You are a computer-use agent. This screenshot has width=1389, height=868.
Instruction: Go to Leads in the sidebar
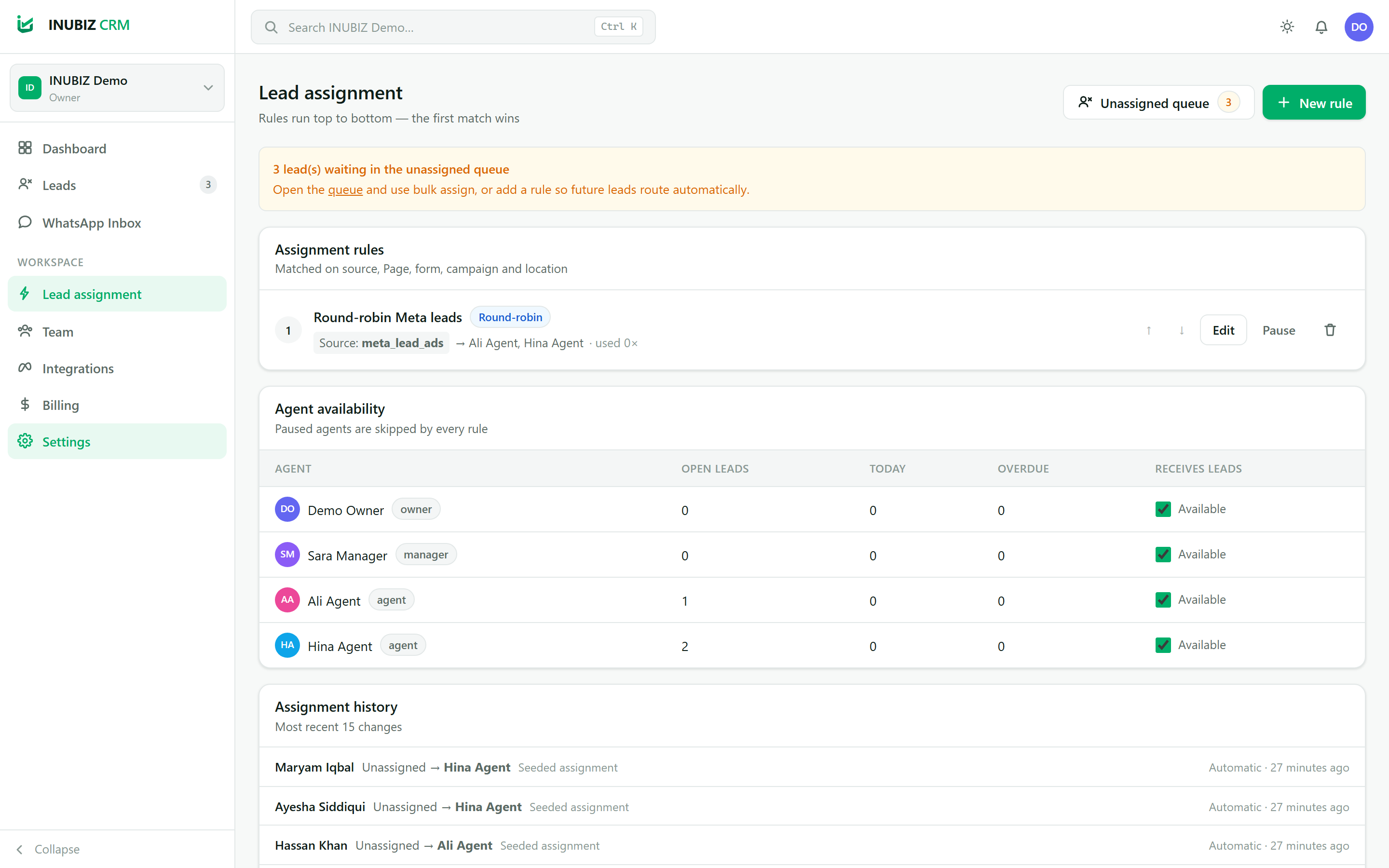pyautogui.click(x=117, y=185)
